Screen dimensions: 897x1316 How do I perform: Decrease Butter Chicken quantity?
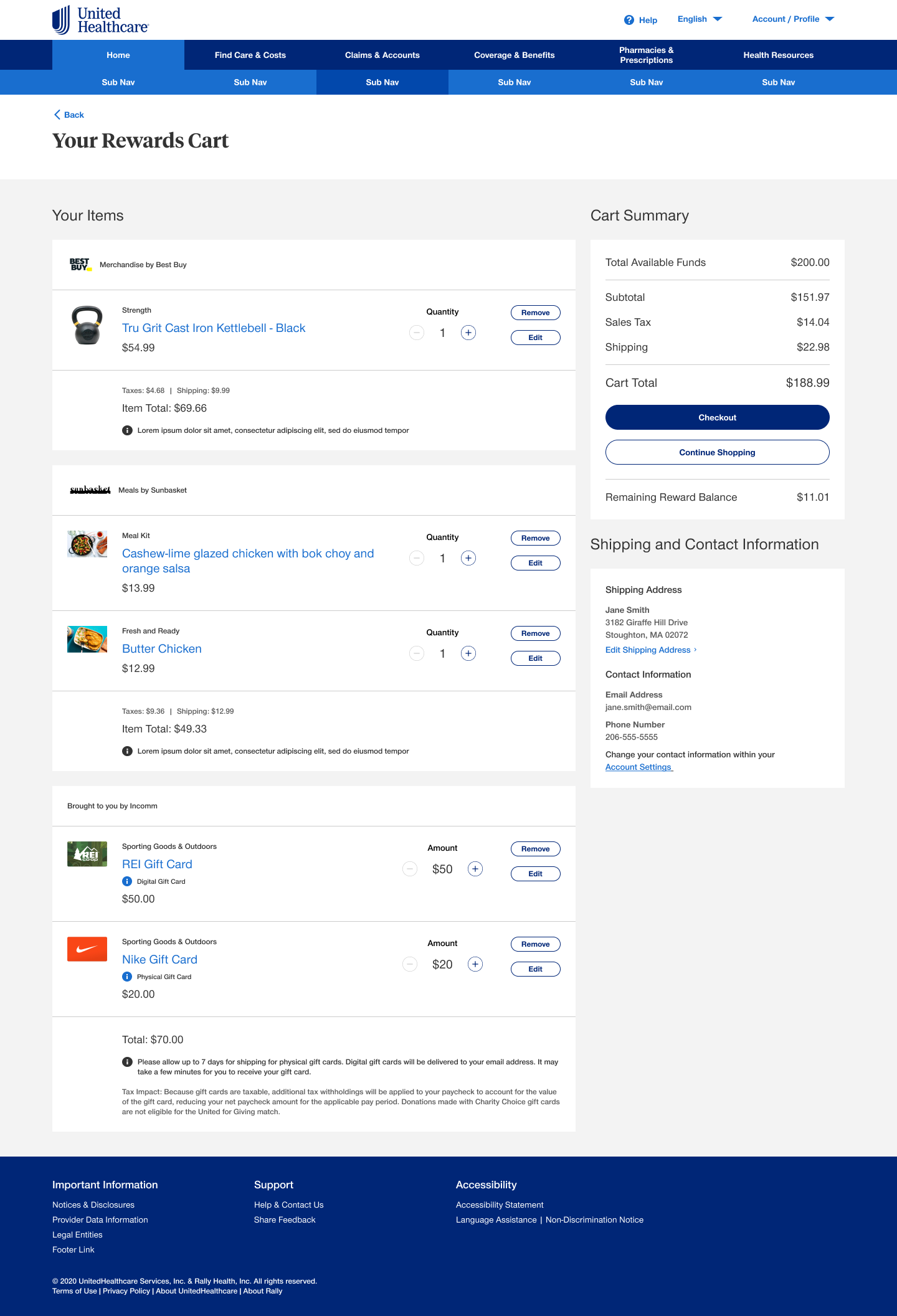417,653
